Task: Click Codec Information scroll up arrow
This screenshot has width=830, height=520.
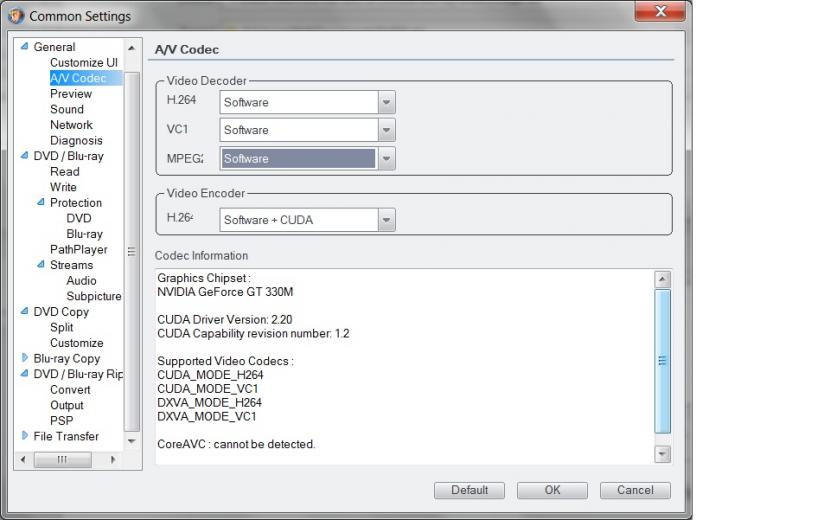Action: (662, 279)
